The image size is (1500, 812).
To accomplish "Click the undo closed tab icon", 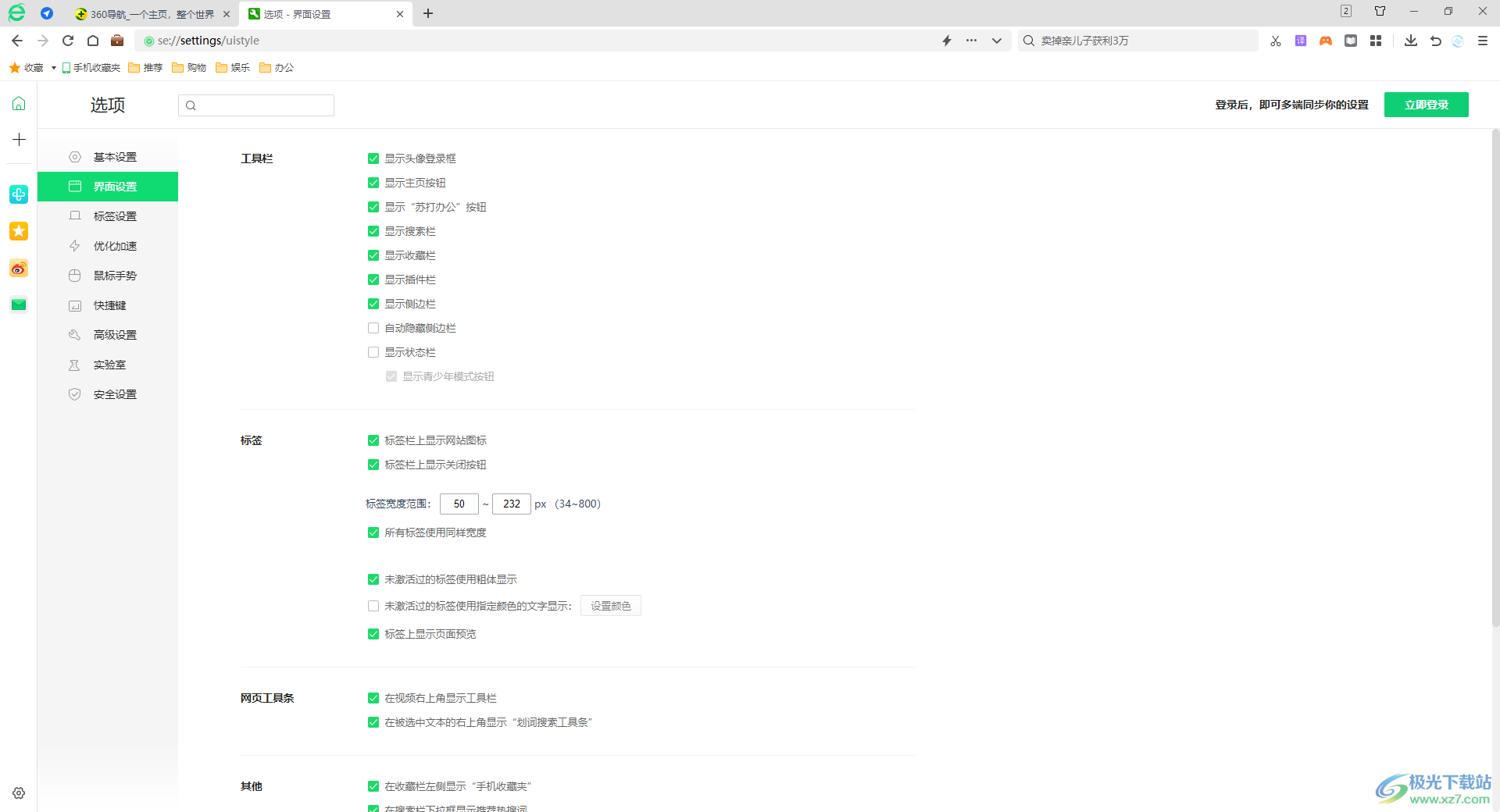I will [1435, 41].
